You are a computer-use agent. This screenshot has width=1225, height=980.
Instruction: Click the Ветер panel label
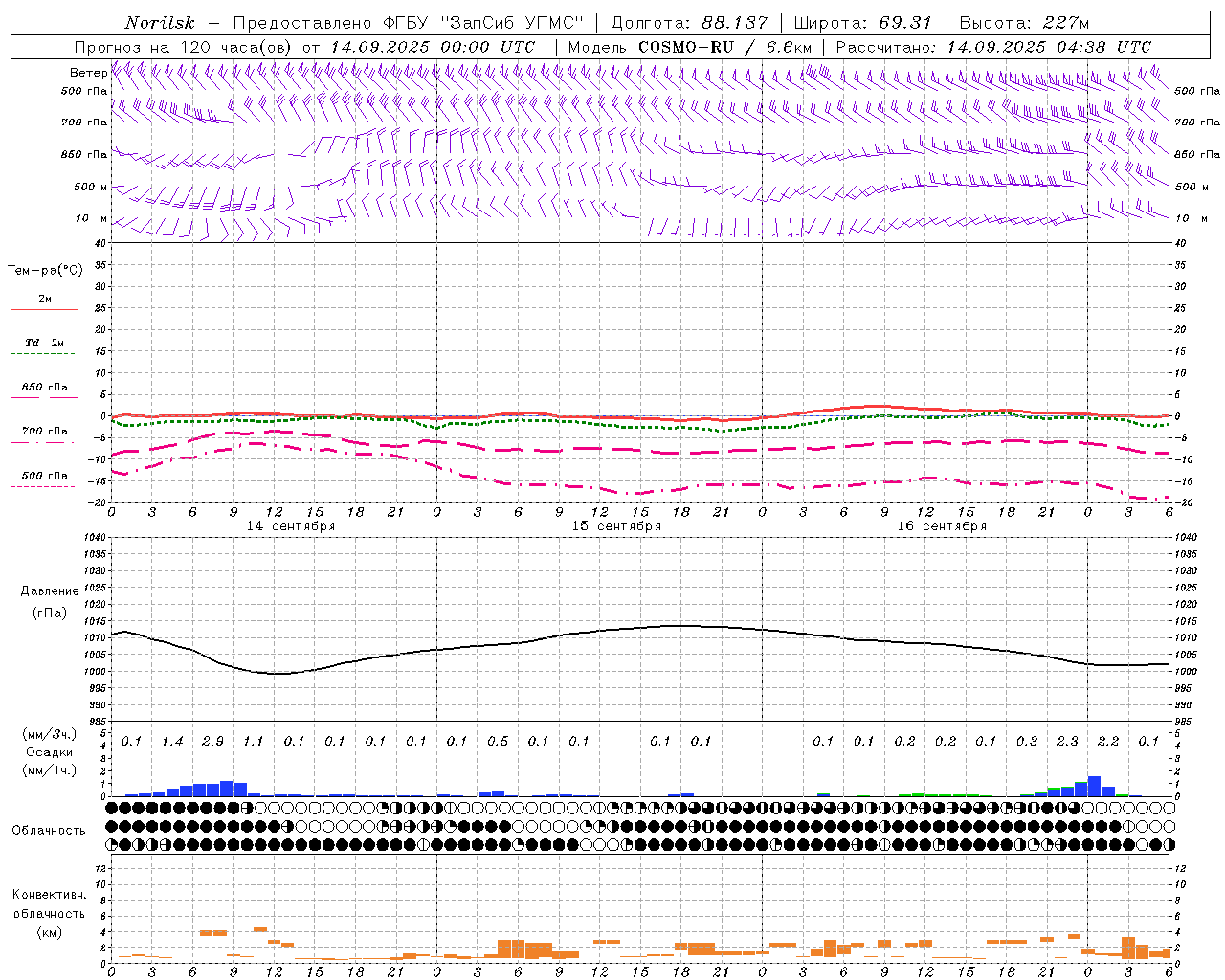click(88, 73)
